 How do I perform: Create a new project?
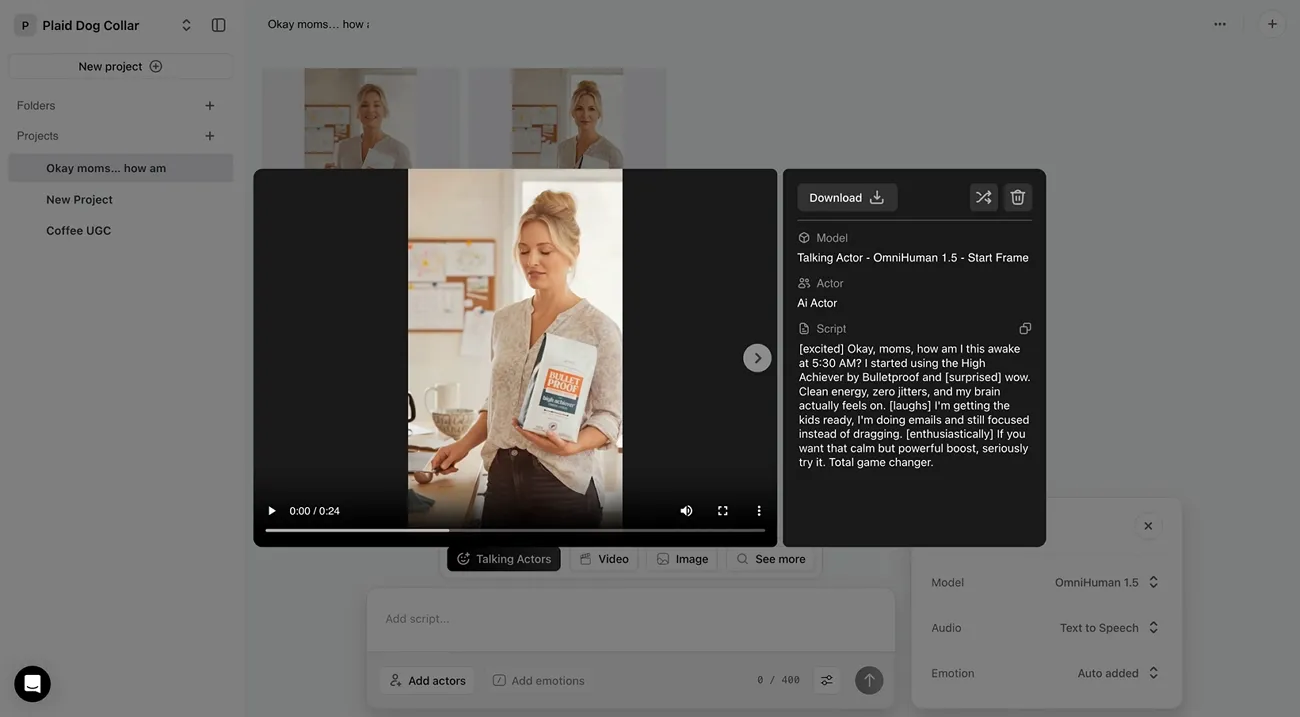point(120,66)
